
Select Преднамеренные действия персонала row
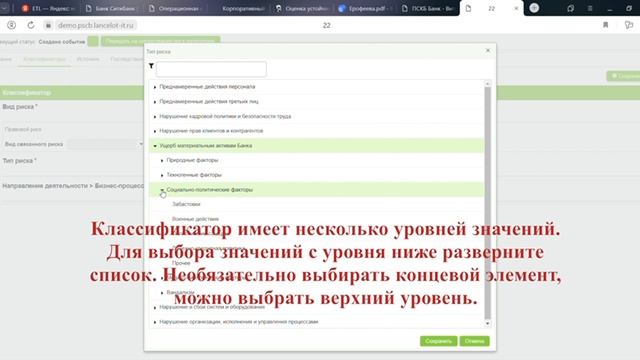[x=317, y=87]
